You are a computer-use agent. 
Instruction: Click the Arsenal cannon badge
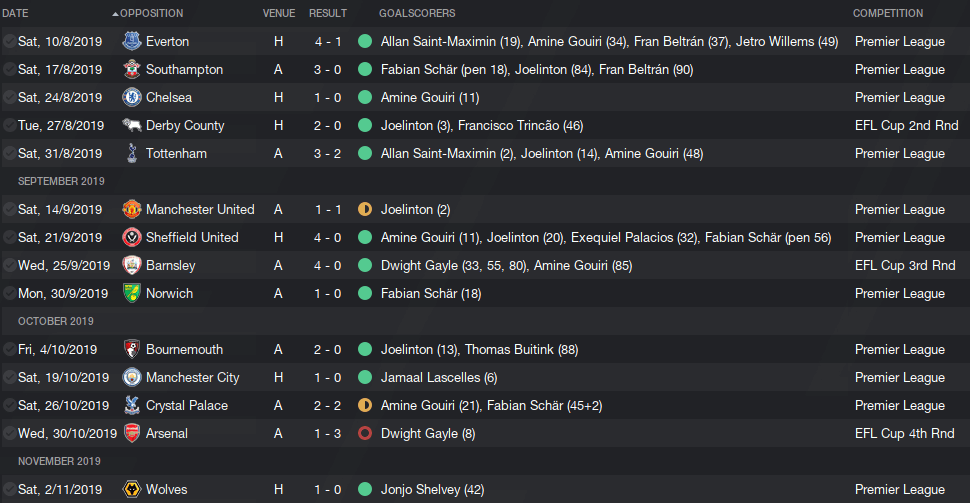[131, 433]
